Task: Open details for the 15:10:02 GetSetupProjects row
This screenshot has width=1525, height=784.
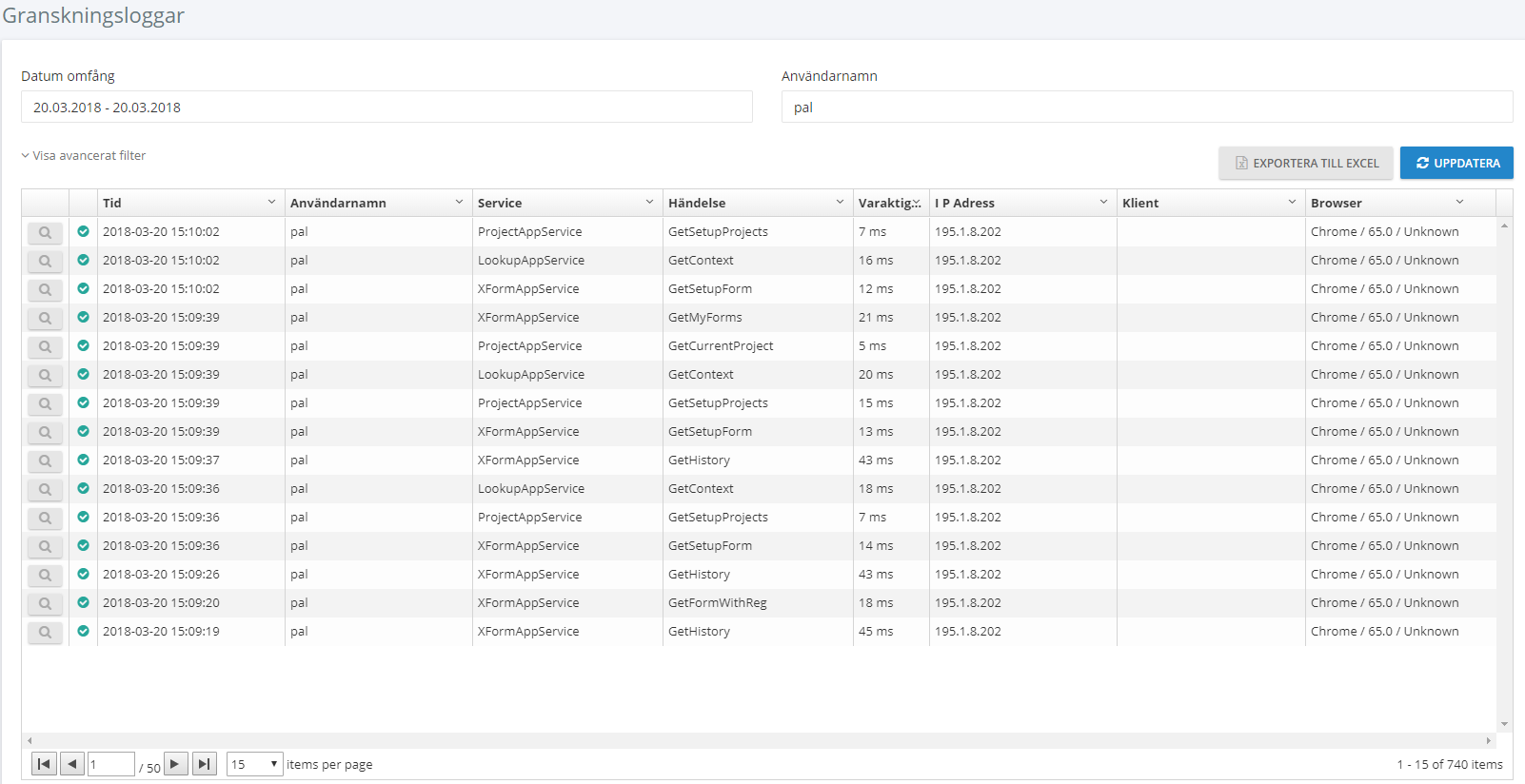Action: pyautogui.click(x=45, y=232)
